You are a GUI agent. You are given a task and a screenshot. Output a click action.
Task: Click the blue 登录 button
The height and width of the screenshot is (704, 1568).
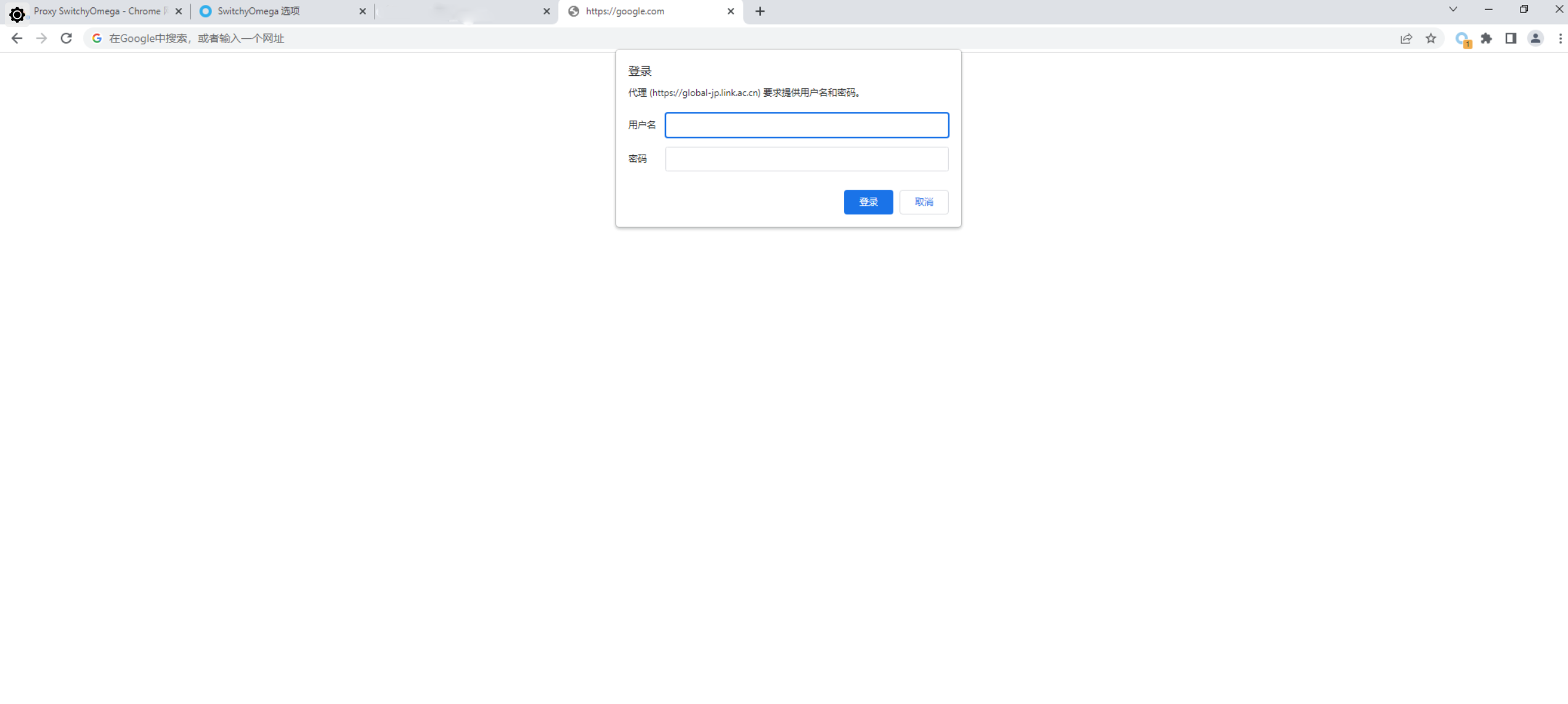pyautogui.click(x=868, y=202)
